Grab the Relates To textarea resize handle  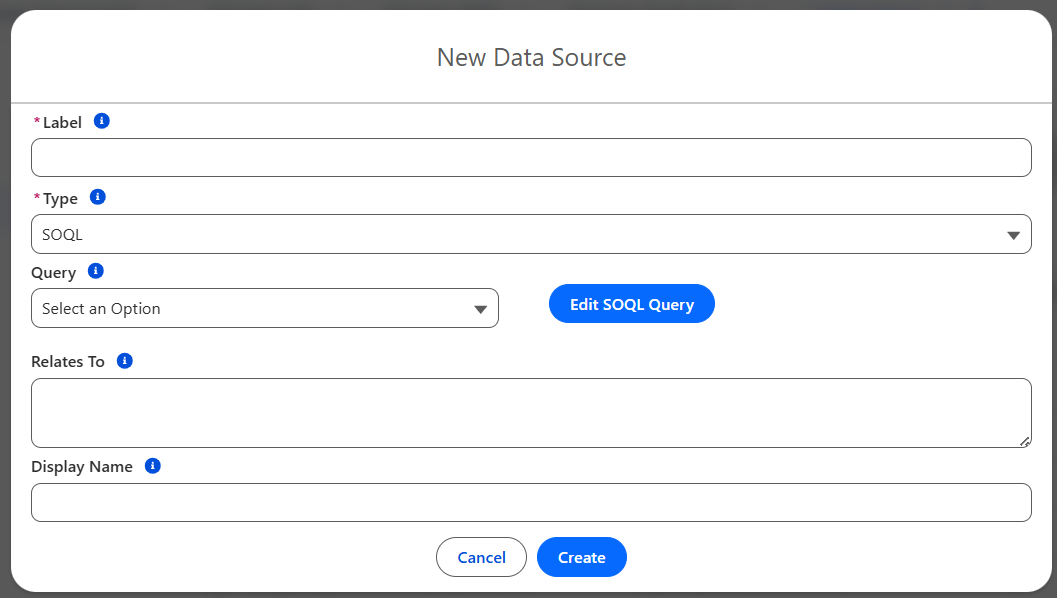(1025, 441)
